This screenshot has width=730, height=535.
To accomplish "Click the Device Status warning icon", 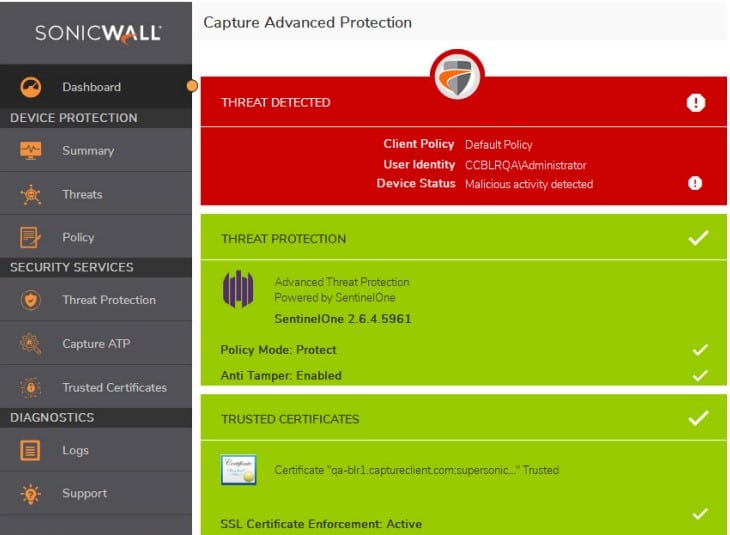I will [x=695, y=183].
